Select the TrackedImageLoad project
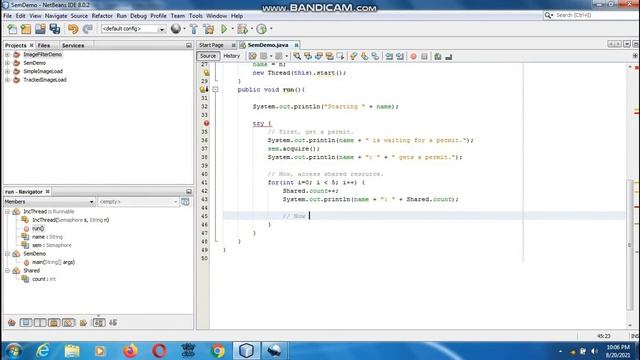 click(45, 80)
